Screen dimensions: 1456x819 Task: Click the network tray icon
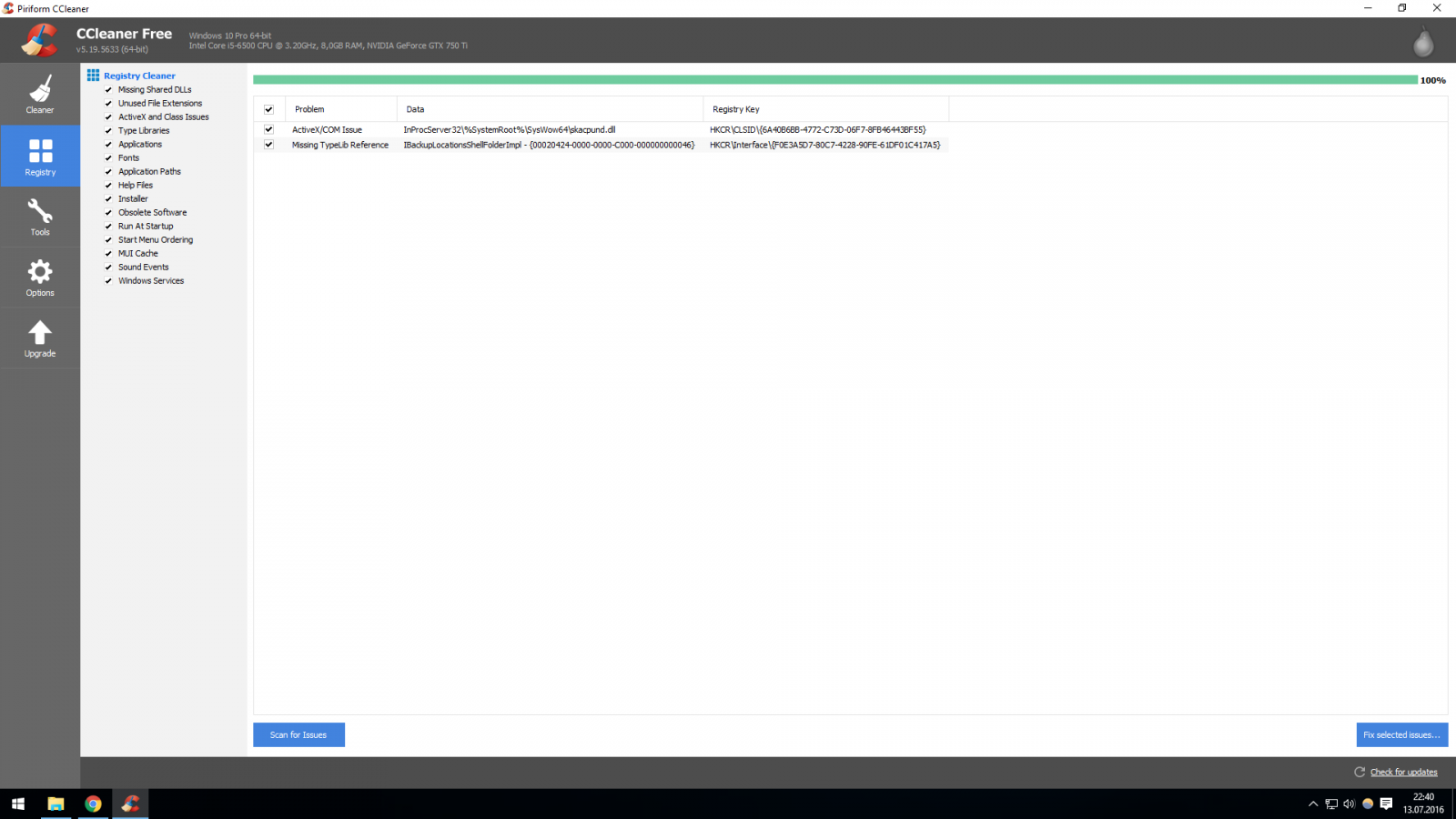pos(1331,804)
